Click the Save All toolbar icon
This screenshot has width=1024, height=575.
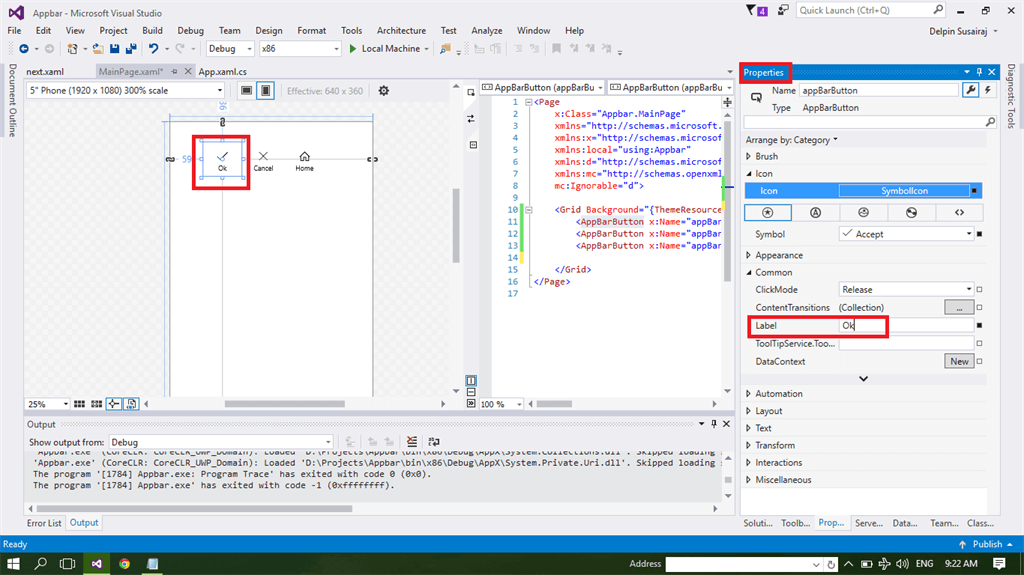tap(131, 48)
